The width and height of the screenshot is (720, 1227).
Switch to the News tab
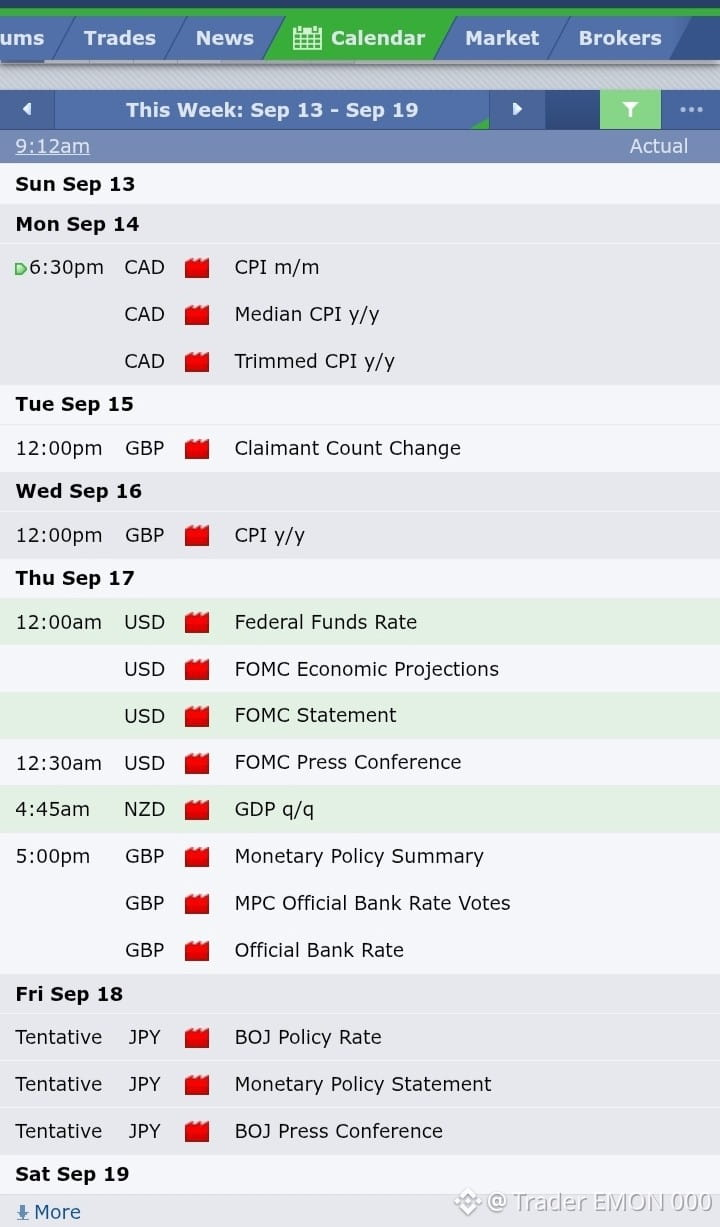click(224, 38)
